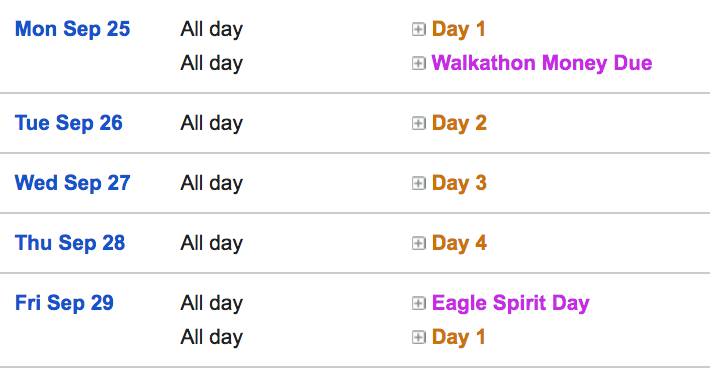Expand the Day 3 event plus icon
This screenshot has height=374, width=710.
[x=418, y=183]
